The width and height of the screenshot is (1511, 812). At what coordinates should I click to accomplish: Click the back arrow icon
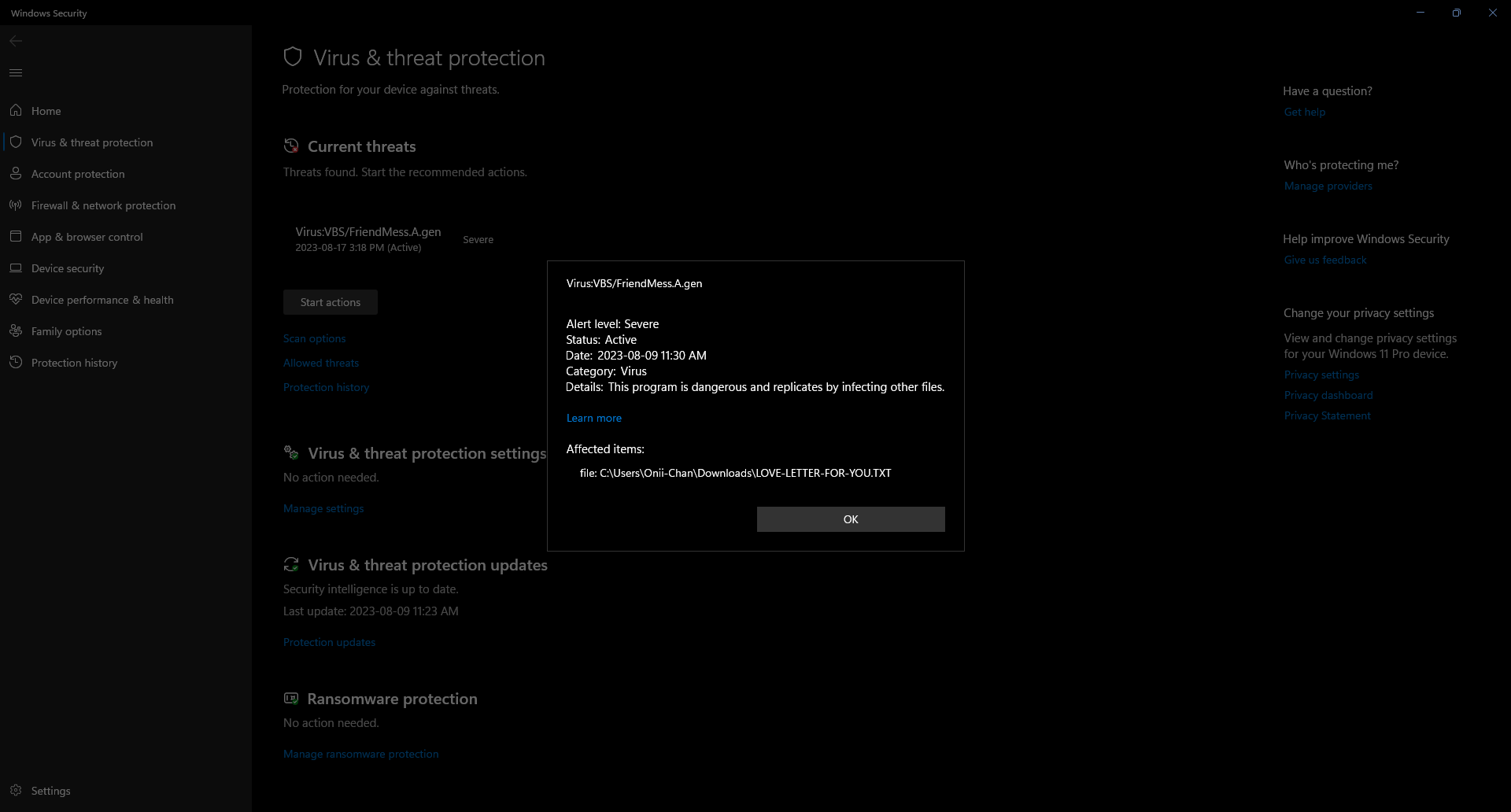click(x=16, y=41)
